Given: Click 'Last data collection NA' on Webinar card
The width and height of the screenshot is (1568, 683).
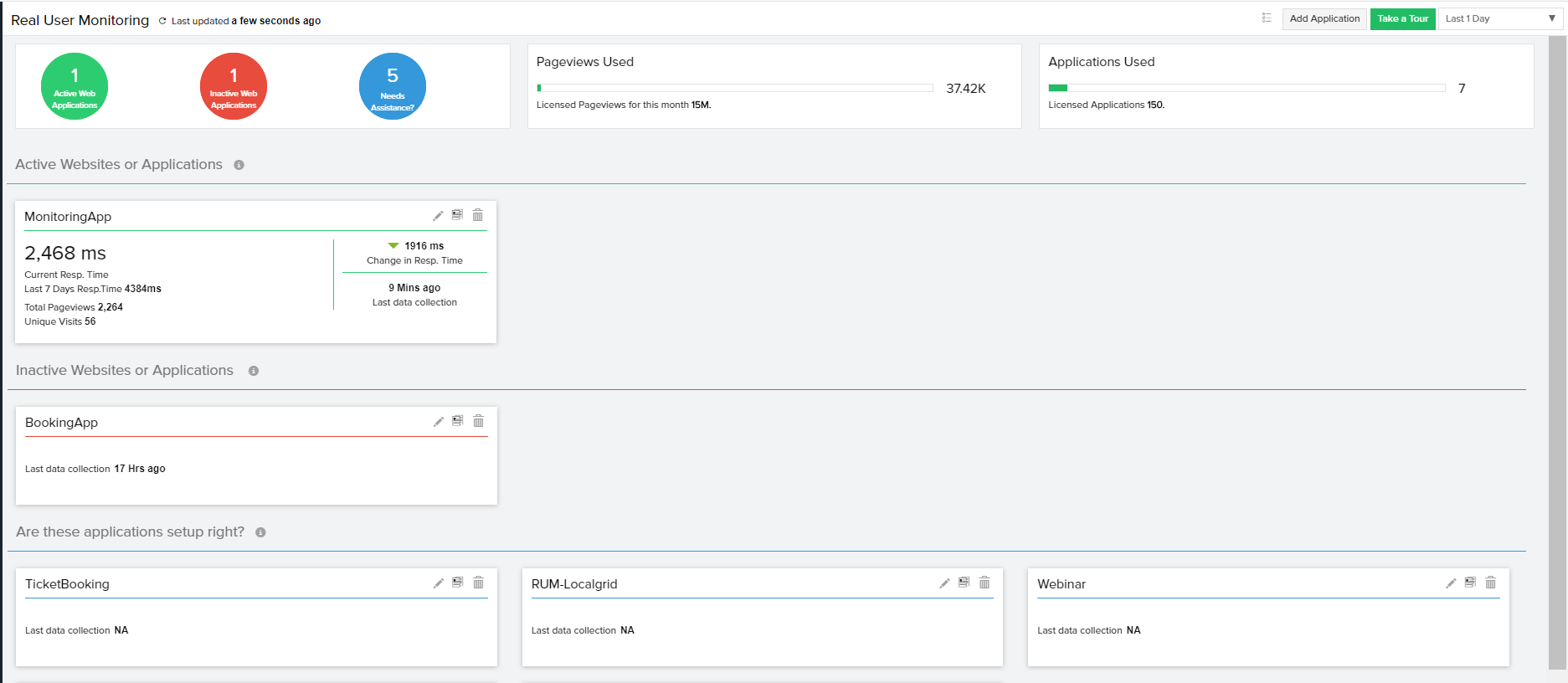Looking at the screenshot, I should click(x=1089, y=630).
